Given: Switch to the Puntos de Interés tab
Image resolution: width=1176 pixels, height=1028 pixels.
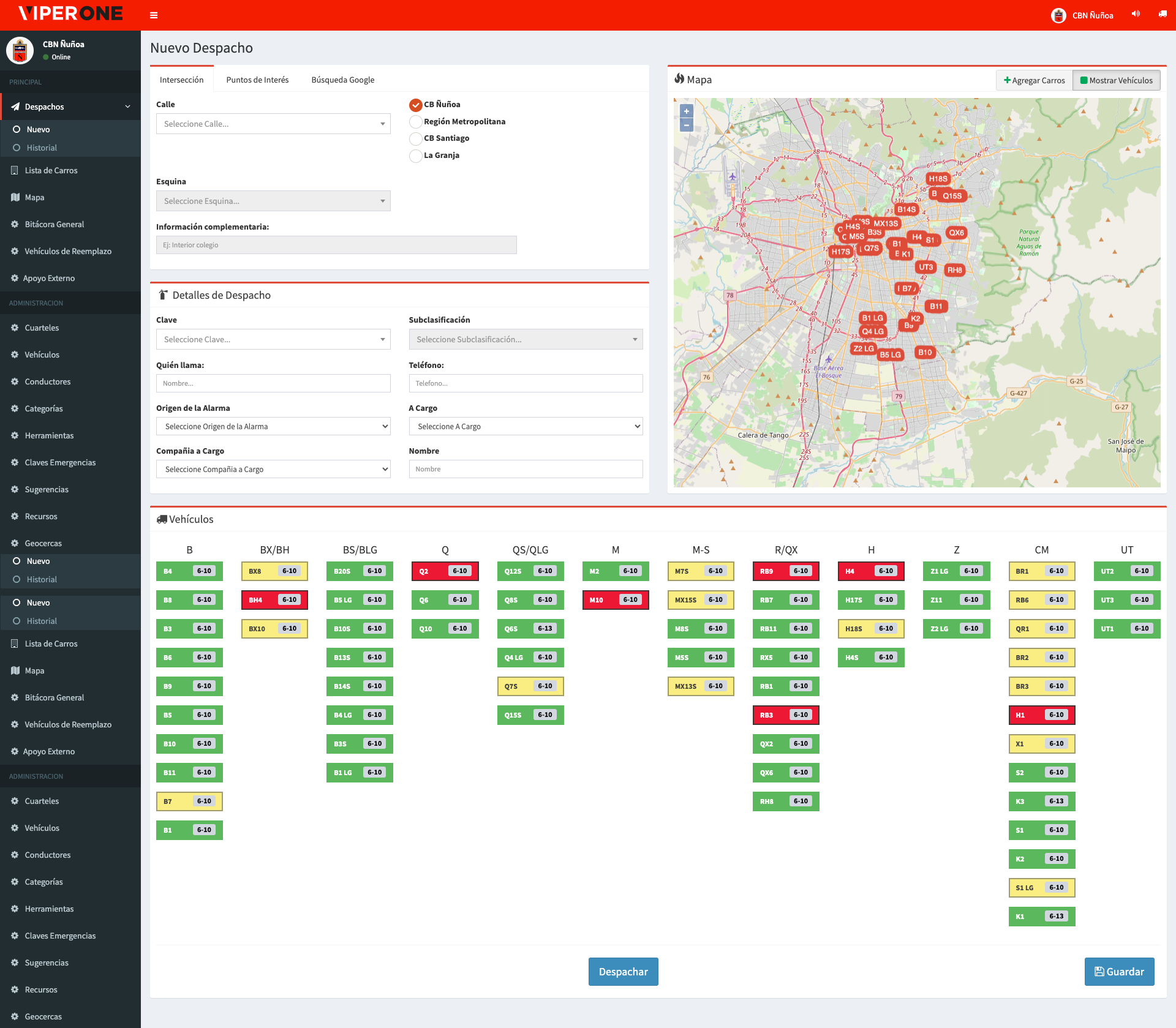Looking at the screenshot, I should (257, 80).
